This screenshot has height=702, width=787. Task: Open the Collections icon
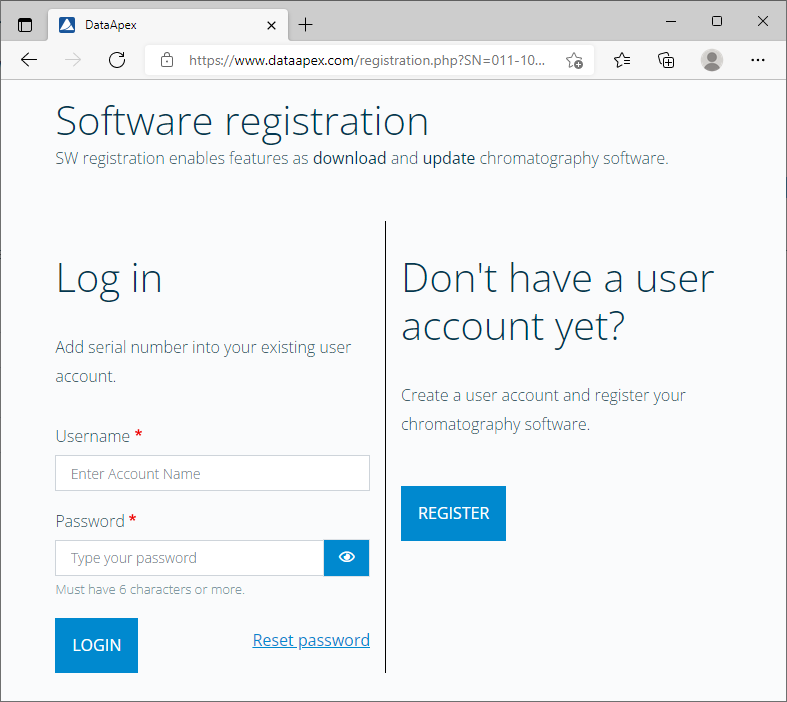(x=666, y=60)
